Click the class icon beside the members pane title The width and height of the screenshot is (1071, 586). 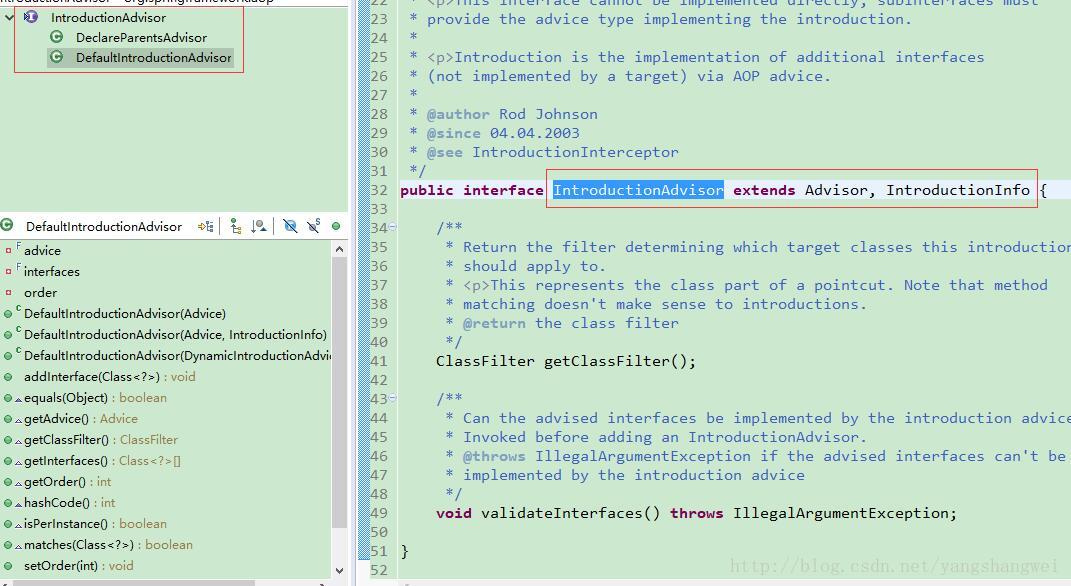7,226
